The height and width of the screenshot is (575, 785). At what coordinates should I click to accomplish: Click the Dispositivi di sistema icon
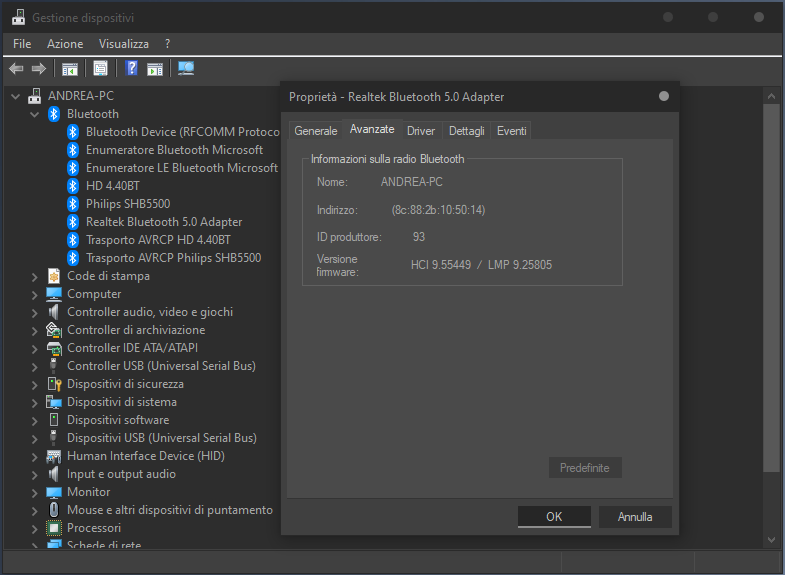click(x=54, y=402)
